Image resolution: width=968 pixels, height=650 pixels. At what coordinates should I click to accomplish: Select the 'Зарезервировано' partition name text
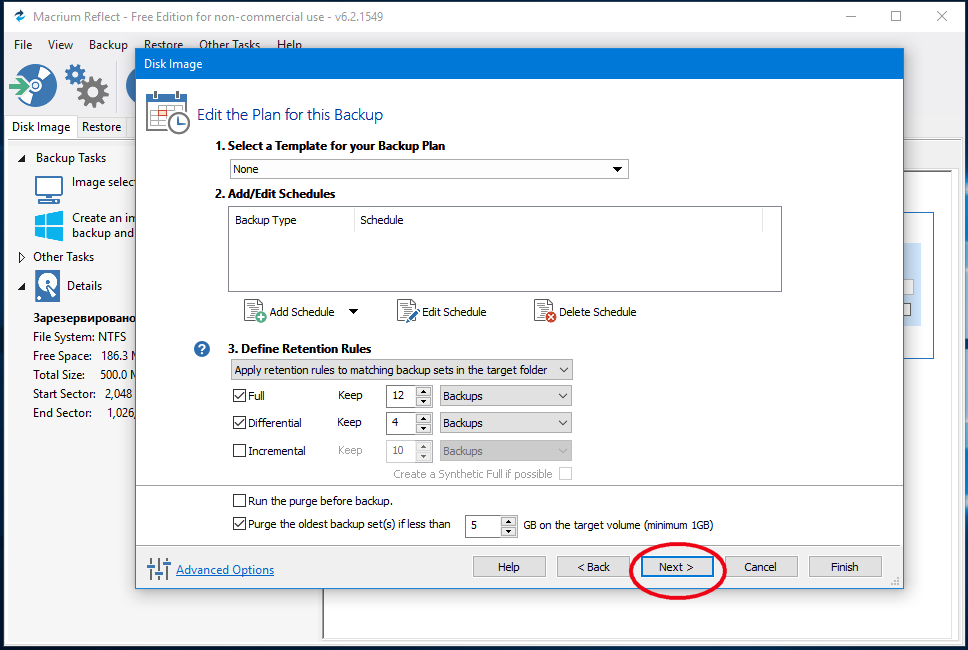click(84, 318)
